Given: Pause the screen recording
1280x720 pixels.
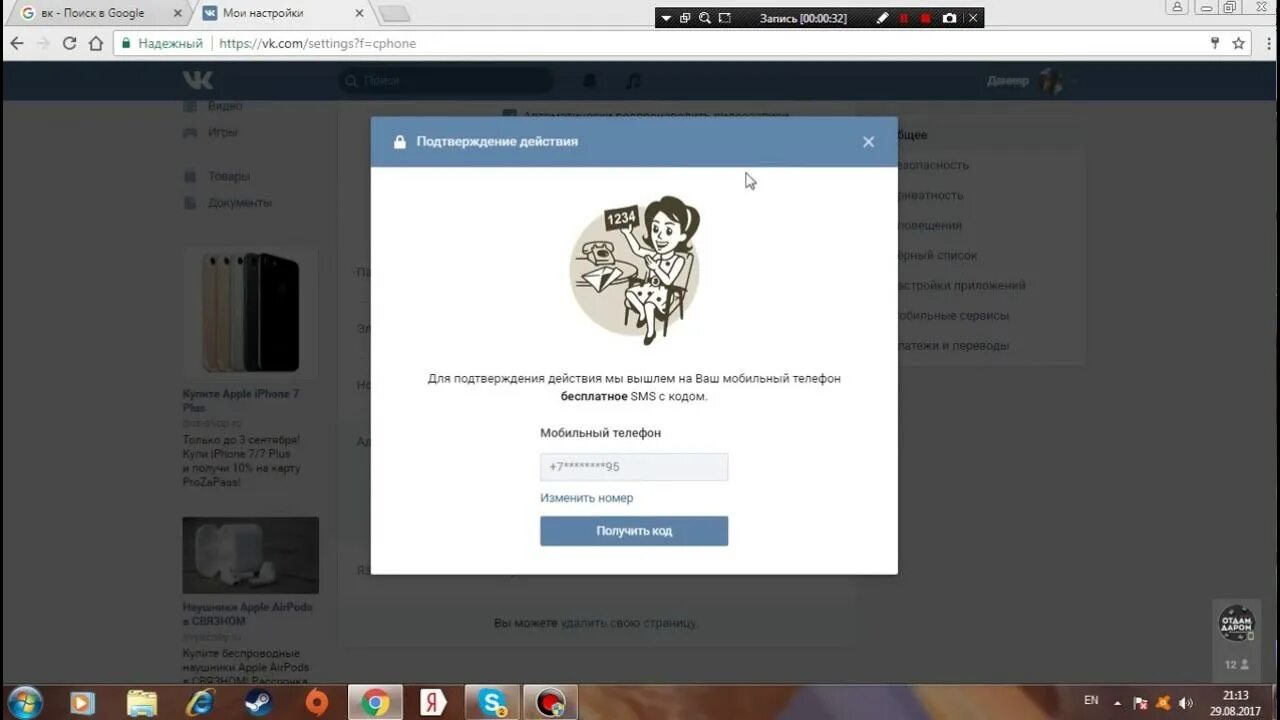Looking at the screenshot, I should pyautogui.click(x=904, y=18).
